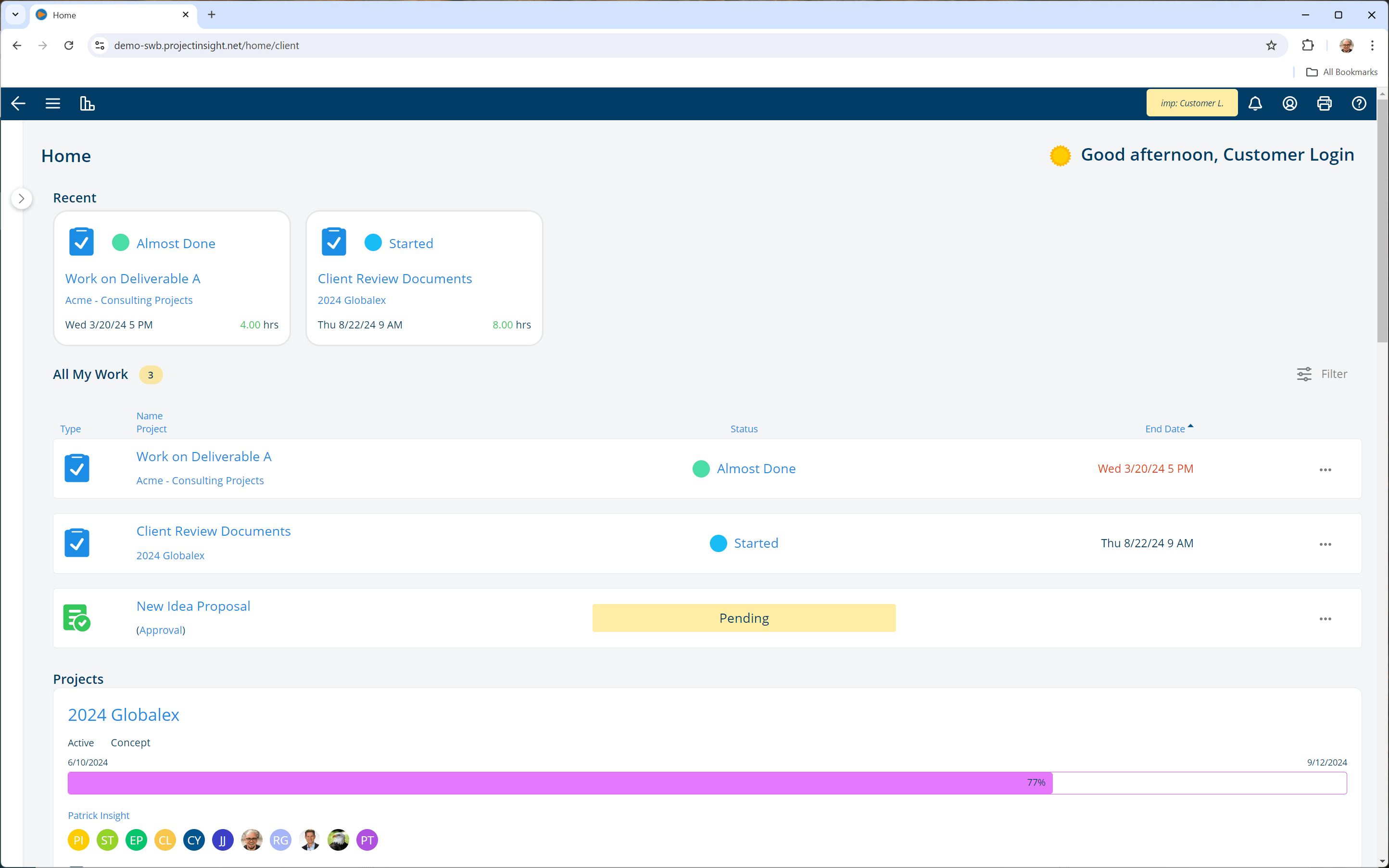The width and height of the screenshot is (1389, 868).
Task: Open the Filter options
Action: click(1322, 374)
